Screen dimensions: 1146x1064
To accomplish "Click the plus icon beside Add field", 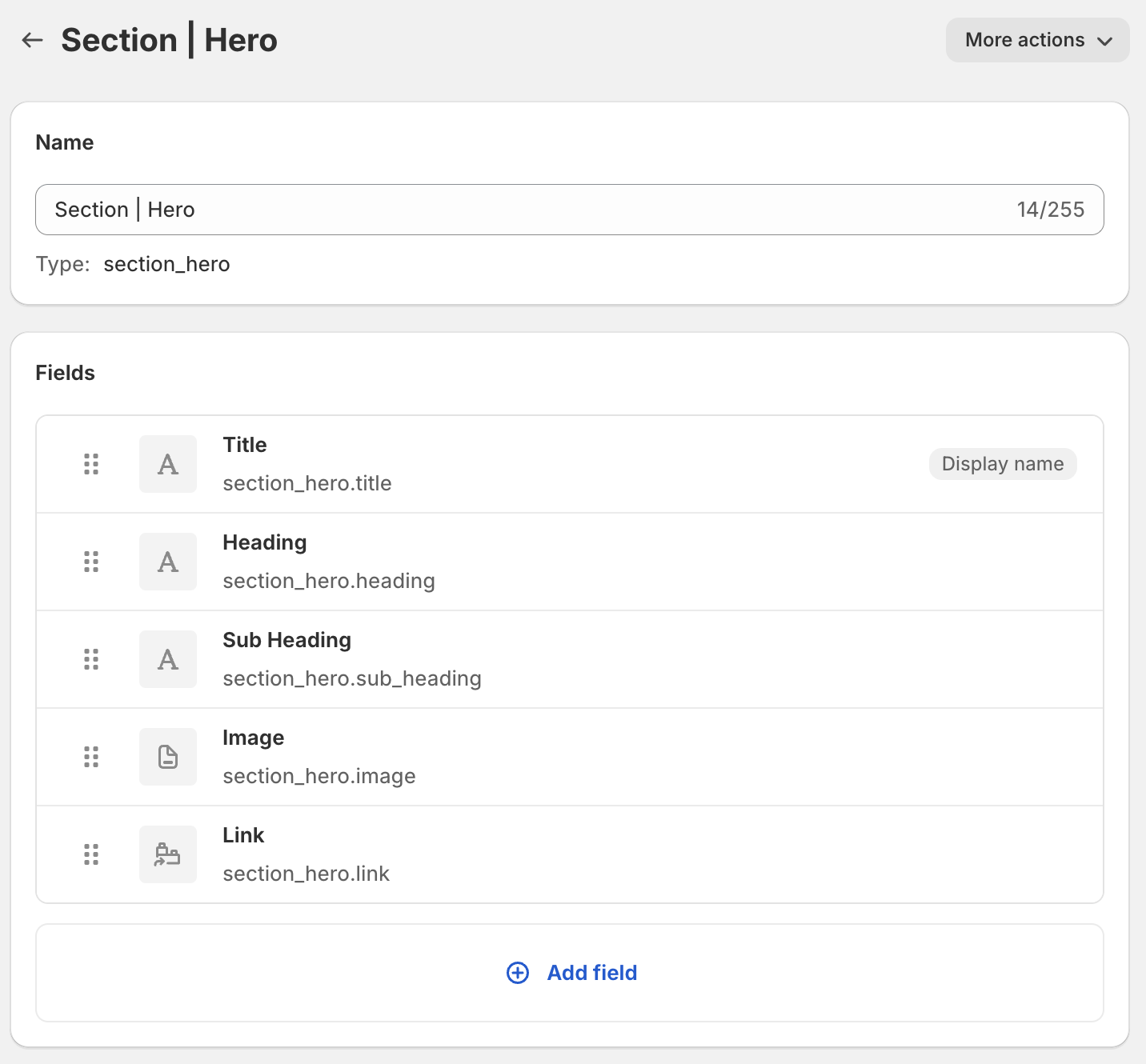I will 518,973.
